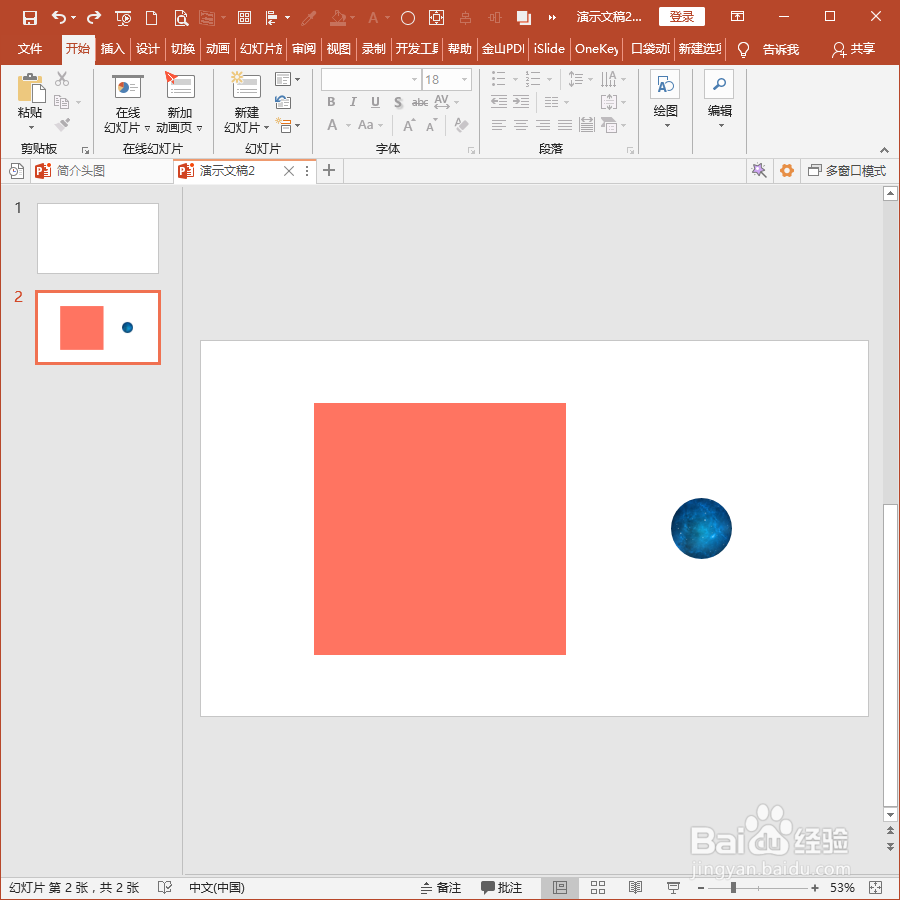The width and height of the screenshot is (900, 900).
Task: Open the line spacing dropdown
Action: [580, 79]
